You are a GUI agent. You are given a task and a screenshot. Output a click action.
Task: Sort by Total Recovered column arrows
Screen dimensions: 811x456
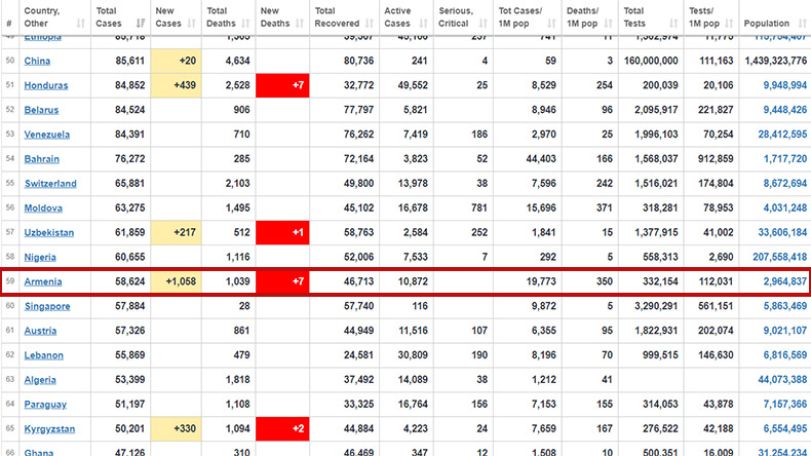point(369,23)
